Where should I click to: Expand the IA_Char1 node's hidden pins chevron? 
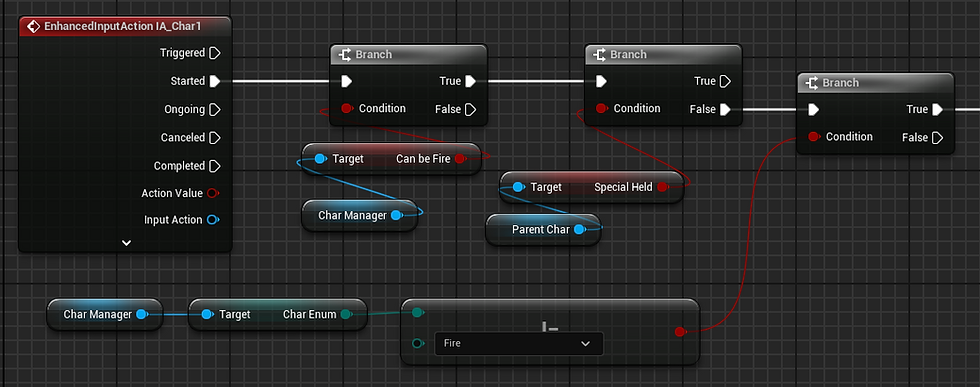126,243
